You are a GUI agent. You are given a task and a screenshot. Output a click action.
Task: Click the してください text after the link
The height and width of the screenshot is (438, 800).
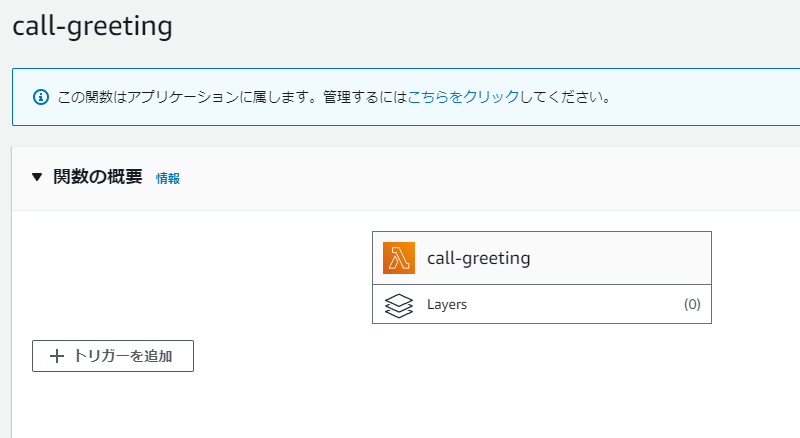(564, 96)
